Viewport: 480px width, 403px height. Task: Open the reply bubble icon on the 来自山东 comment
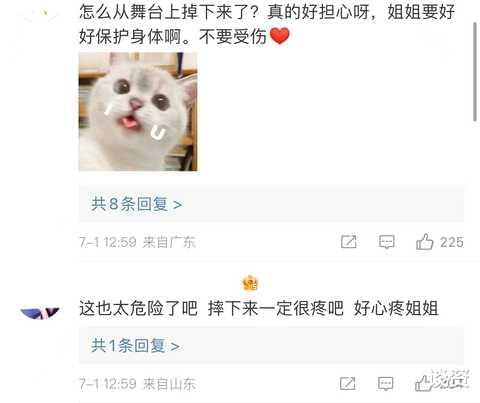385,384
